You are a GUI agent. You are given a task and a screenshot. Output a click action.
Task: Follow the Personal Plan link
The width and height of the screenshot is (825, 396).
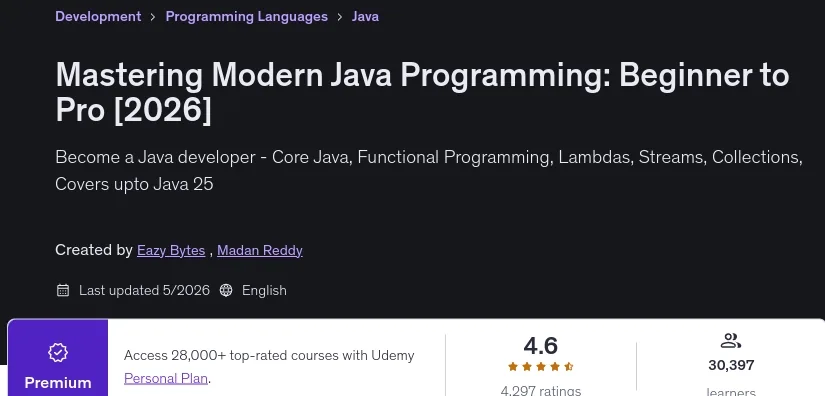[x=166, y=378]
